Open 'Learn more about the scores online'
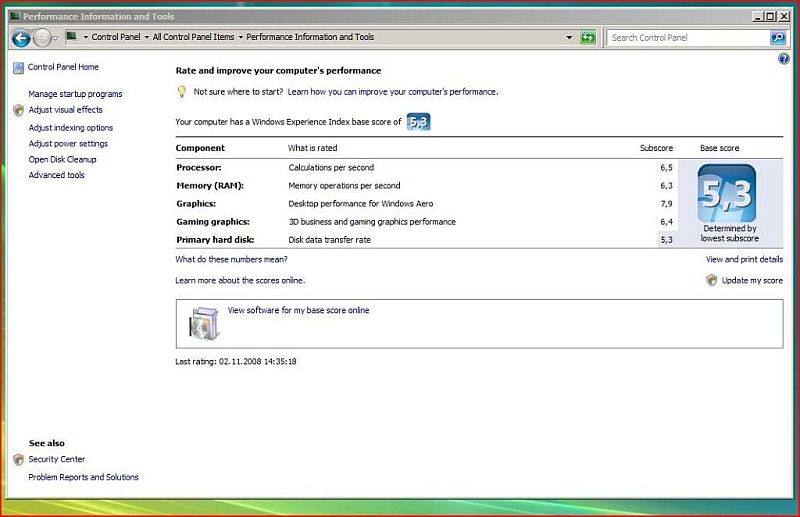Image resolution: width=800 pixels, height=517 pixels. pos(240,280)
